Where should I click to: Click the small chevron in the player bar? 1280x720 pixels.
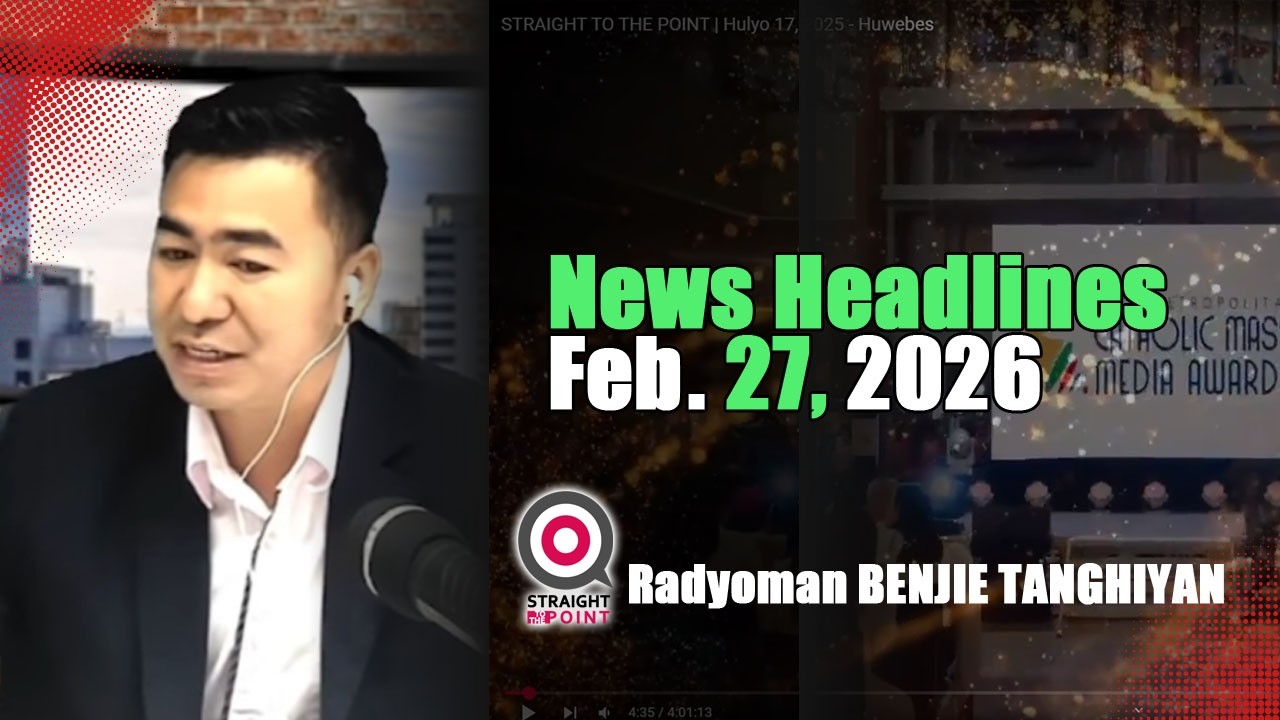[1137, 710]
